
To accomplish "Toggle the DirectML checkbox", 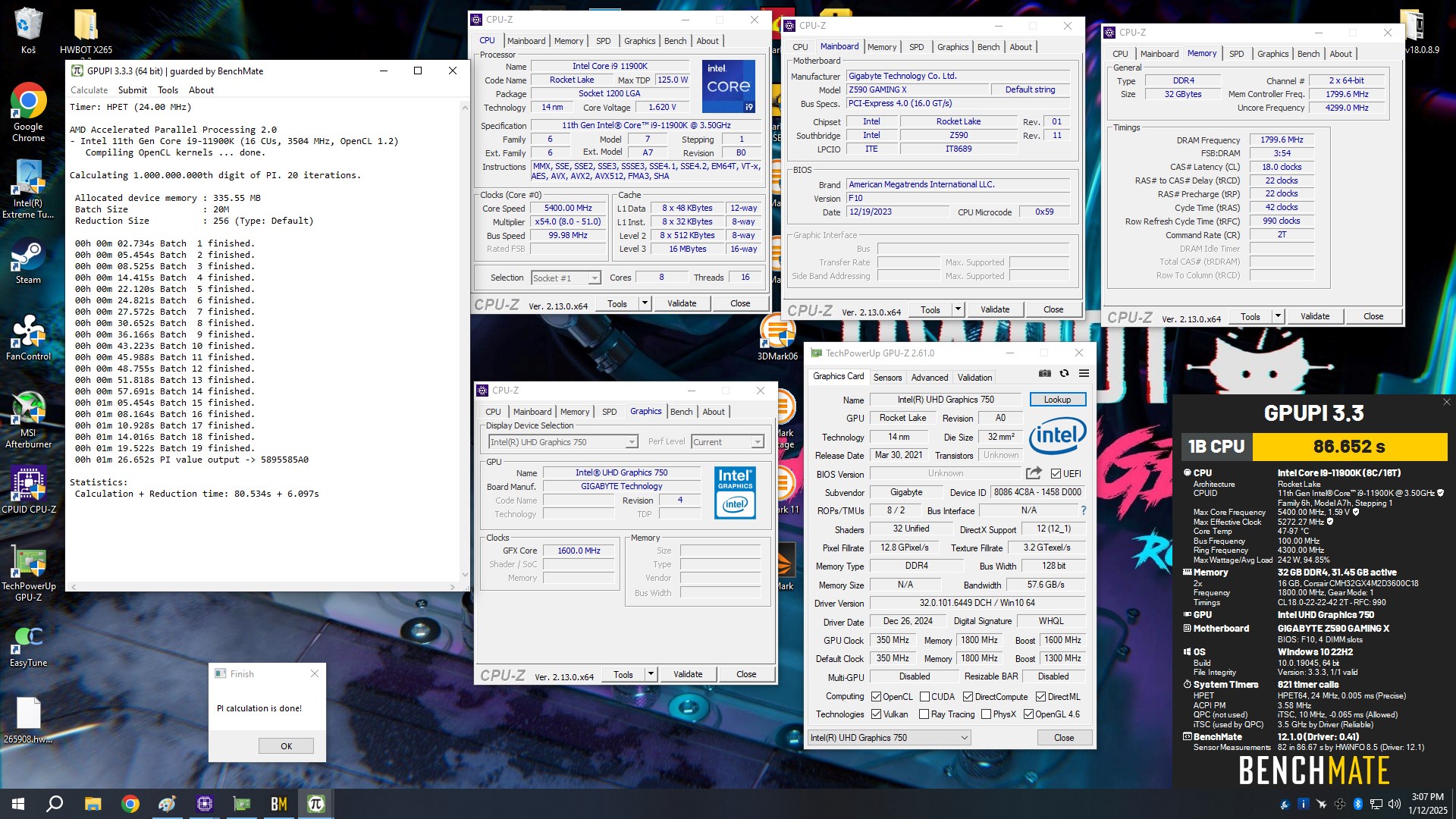I will pyautogui.click(x=1040, y=697).
